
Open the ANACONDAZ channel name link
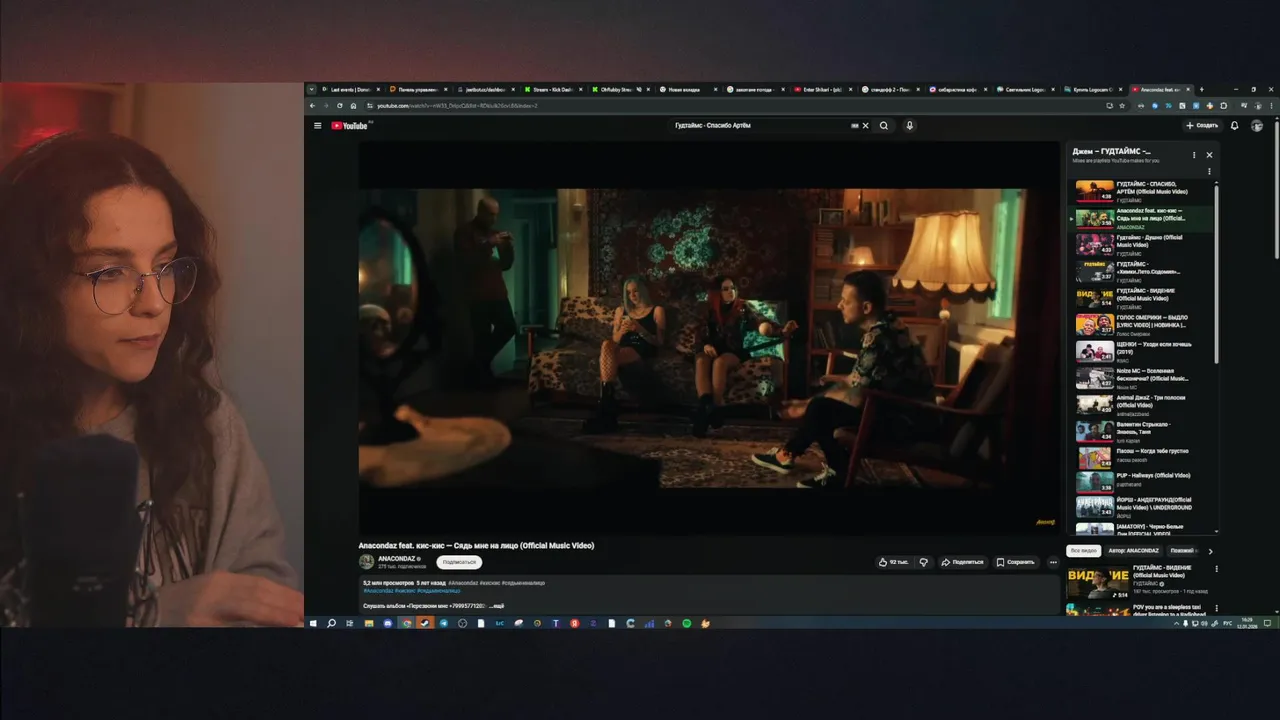point(397,559)
